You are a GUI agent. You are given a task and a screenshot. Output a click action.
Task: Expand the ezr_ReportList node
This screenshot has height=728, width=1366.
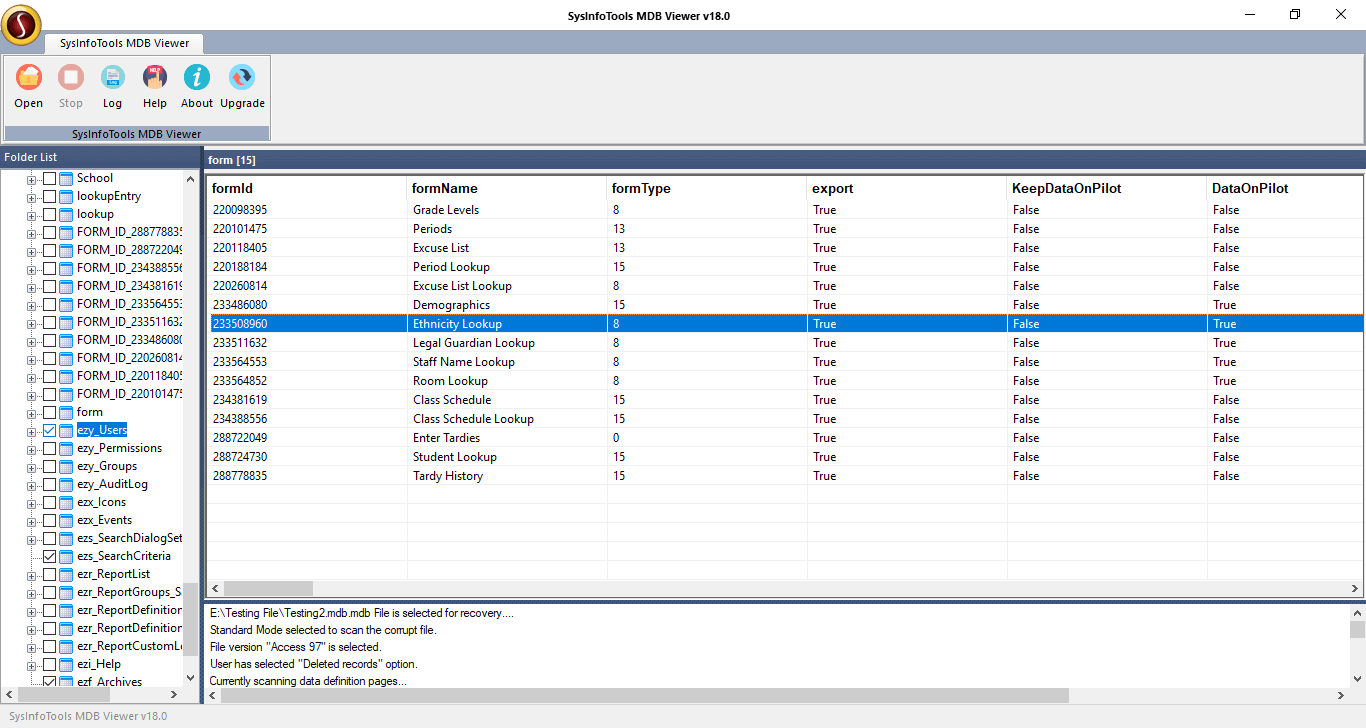[x=31, y=575]
